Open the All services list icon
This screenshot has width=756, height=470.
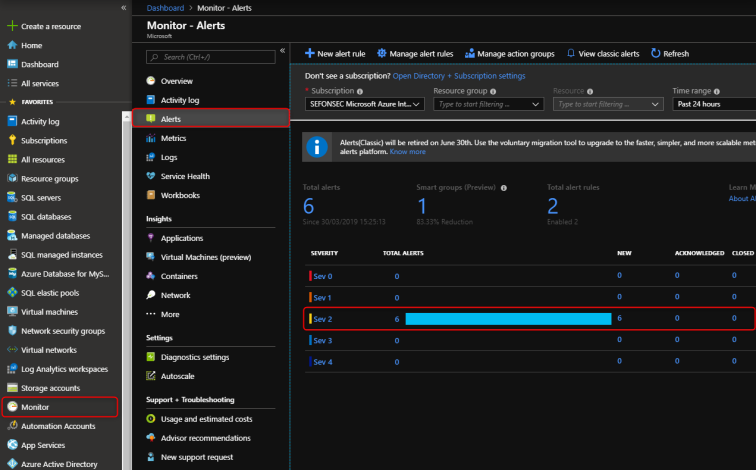pos(12,83)
